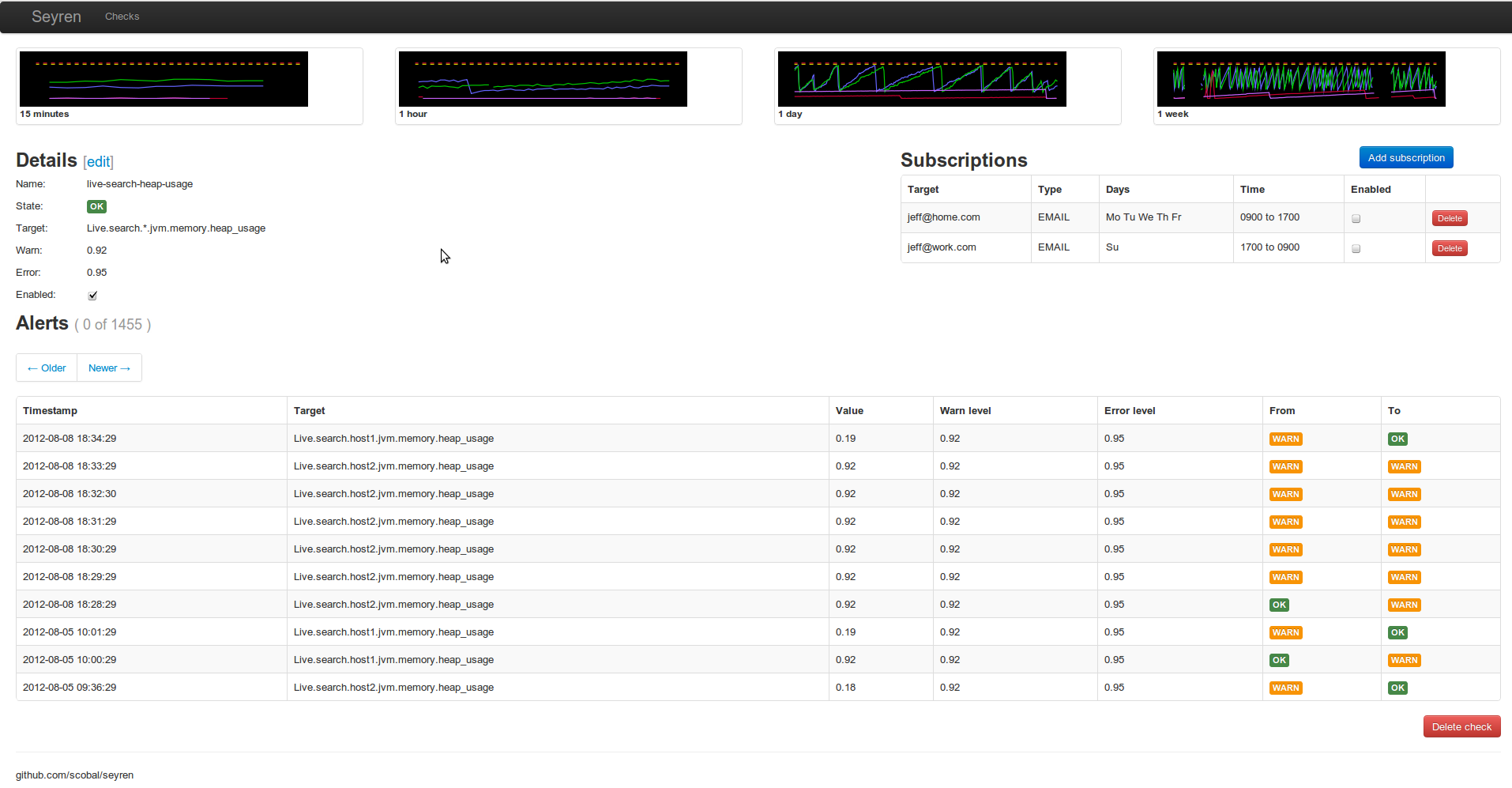Open the github.com/scobal/seyren footer link
The image size is (1512, 788).
coord(74,775)
